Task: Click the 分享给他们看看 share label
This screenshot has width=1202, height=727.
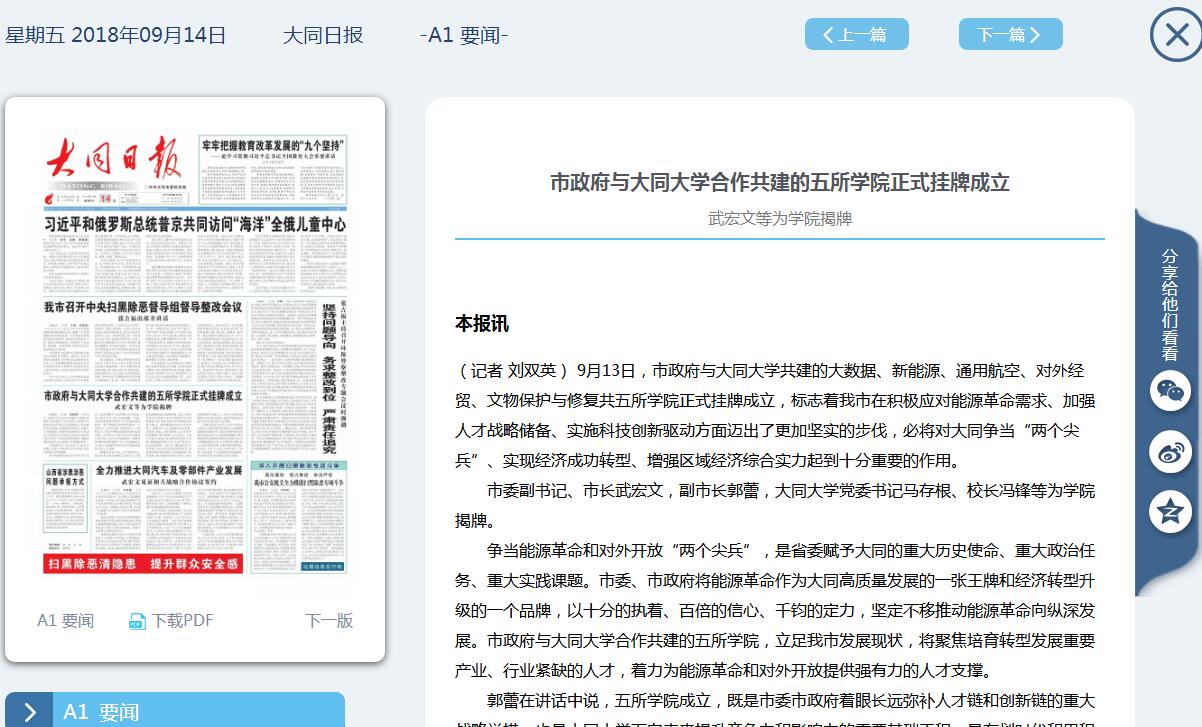Action: [x=1169, y=304]
